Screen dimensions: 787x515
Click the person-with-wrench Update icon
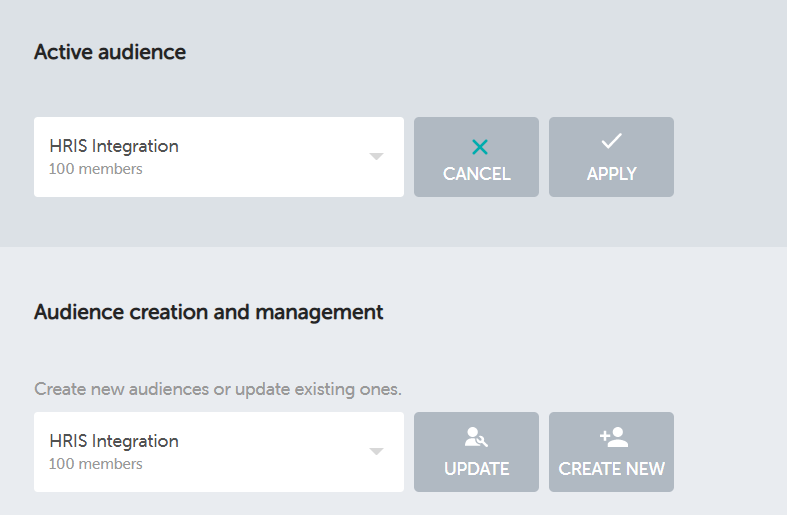(x=476, y=437)
